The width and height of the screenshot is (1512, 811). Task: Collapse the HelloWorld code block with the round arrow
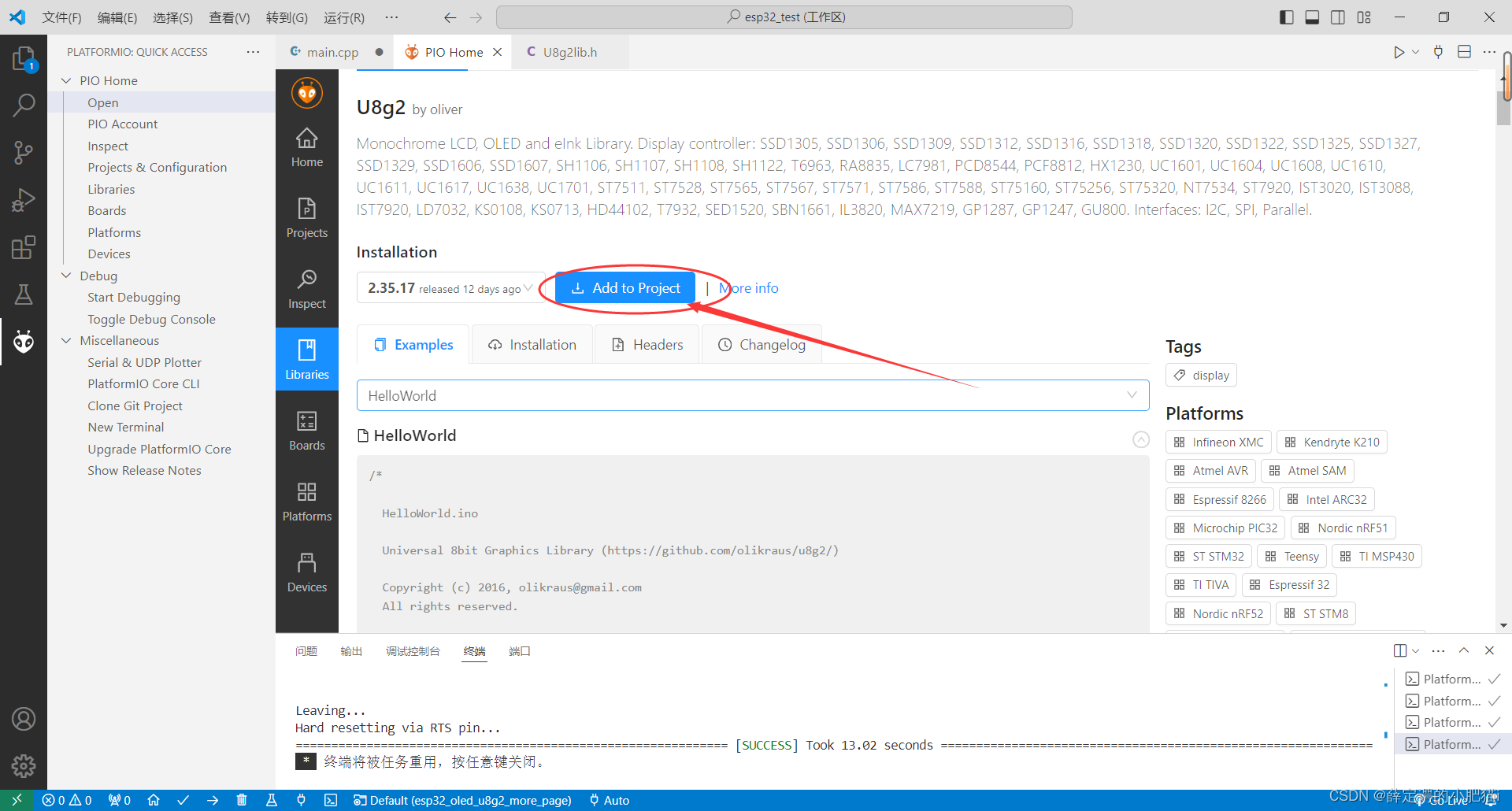pyautogui.click(x=1141, y=439)
